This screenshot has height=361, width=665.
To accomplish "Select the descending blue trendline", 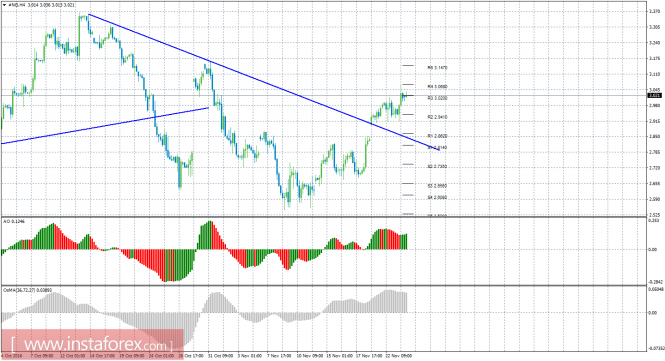I will (x=263, y=81).
